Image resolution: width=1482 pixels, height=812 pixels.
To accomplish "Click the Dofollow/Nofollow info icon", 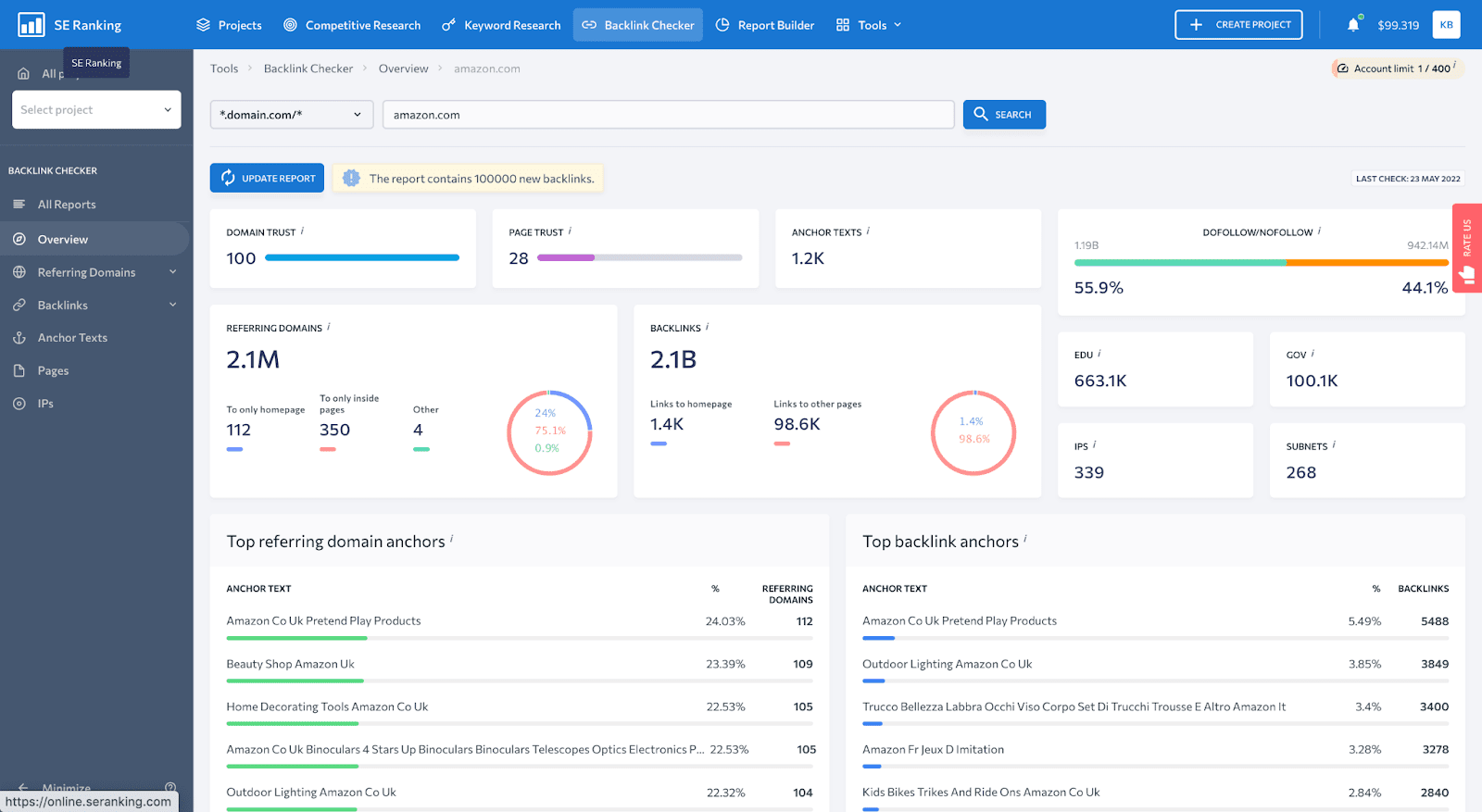I will point(1319,231).
